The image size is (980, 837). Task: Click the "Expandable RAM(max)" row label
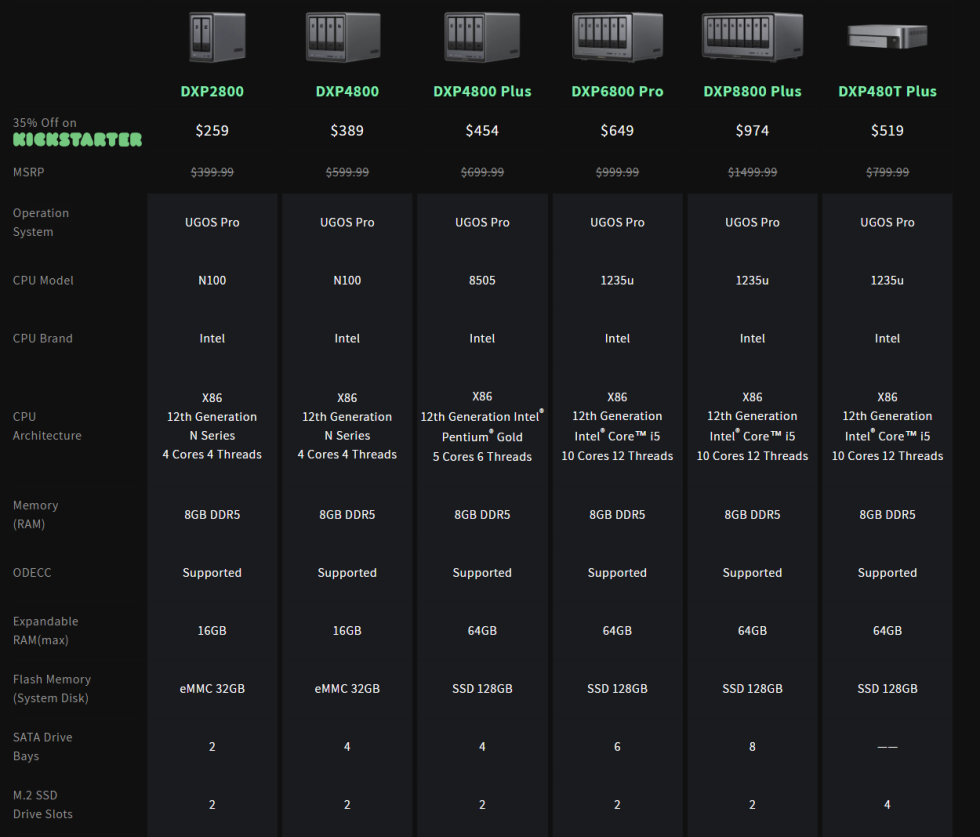tap(46, 631)
